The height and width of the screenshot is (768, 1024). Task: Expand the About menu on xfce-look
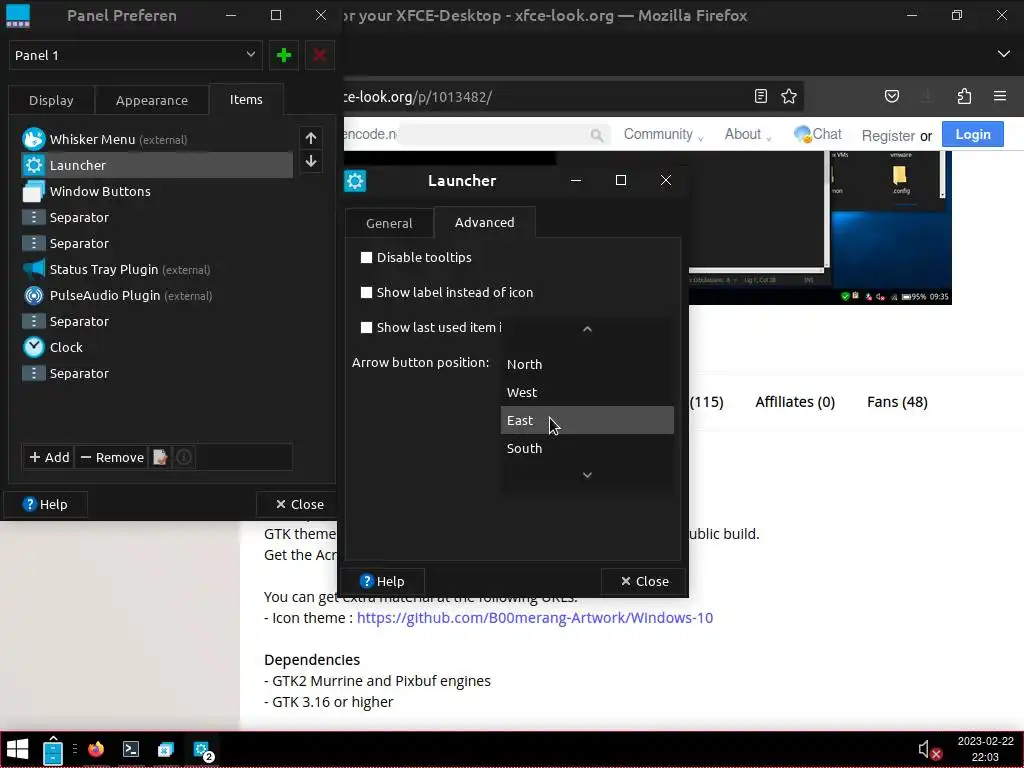(x=748, y=135)
